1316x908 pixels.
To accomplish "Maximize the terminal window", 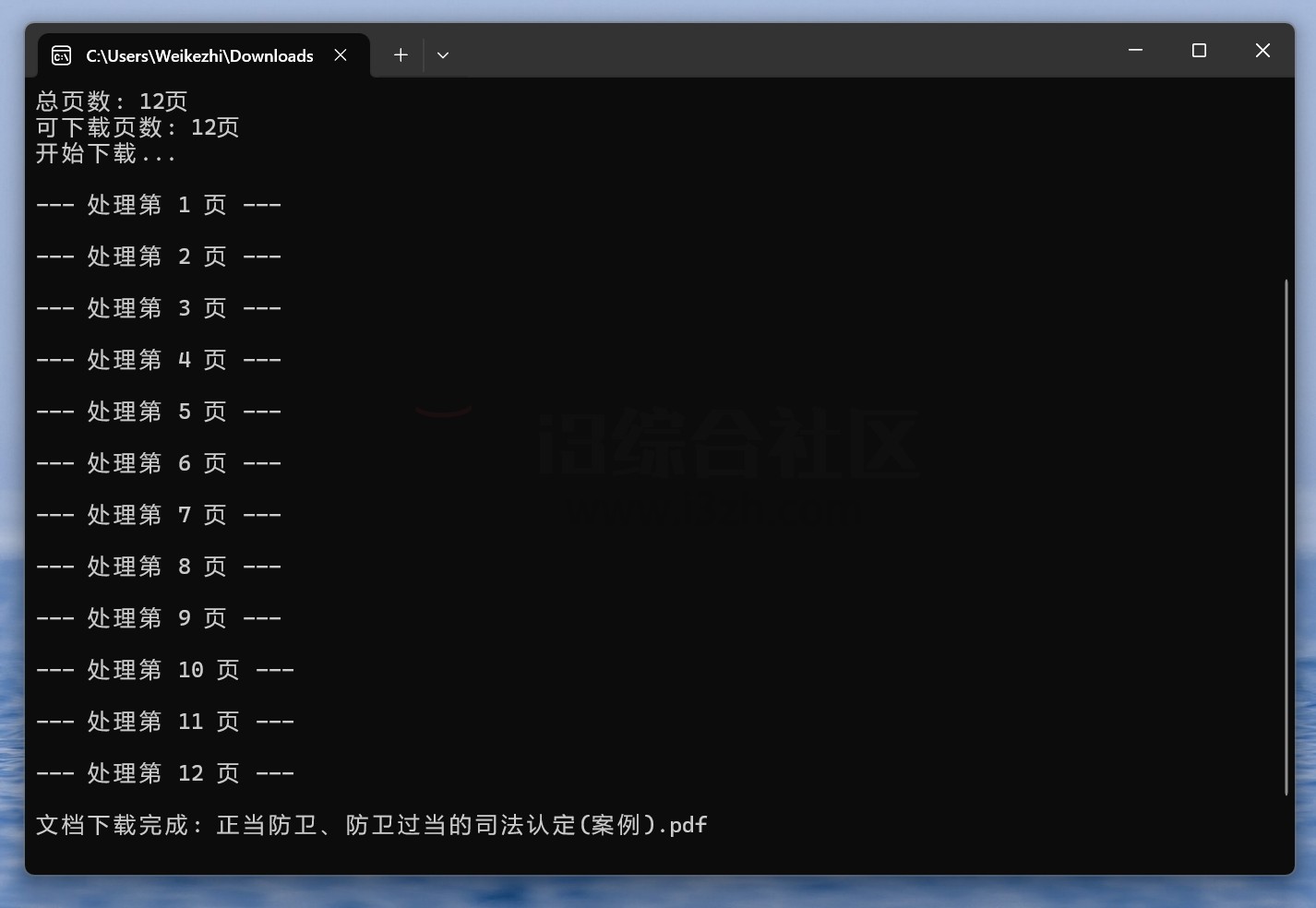I will [x=1199, y=51].
